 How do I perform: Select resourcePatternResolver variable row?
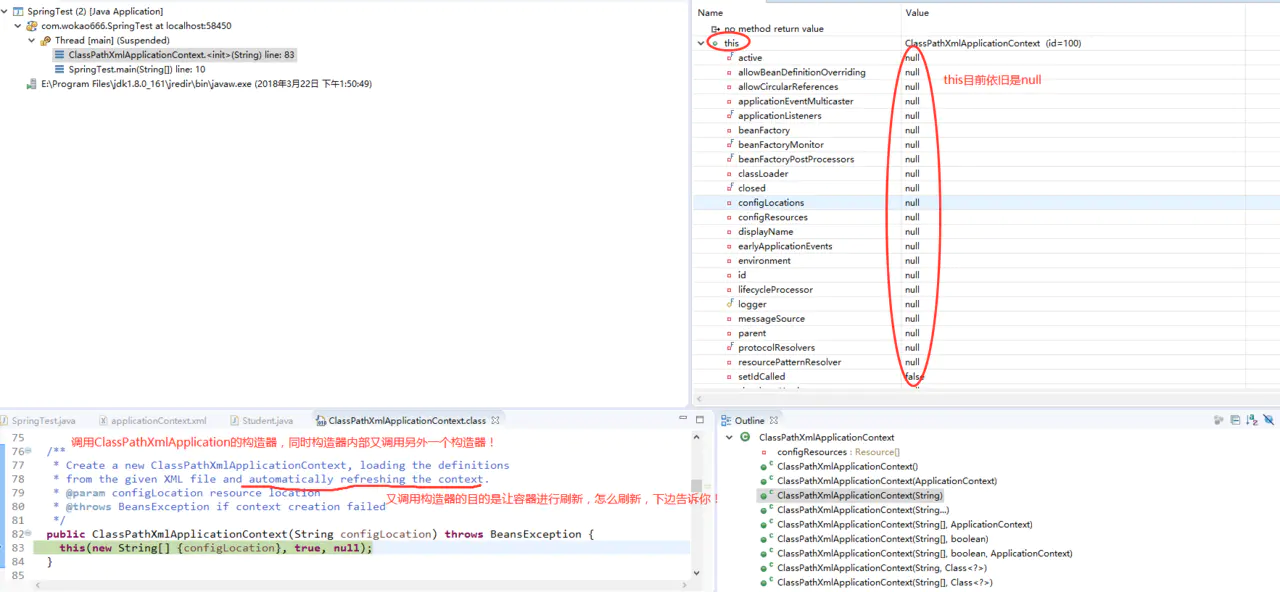(789, 362)
